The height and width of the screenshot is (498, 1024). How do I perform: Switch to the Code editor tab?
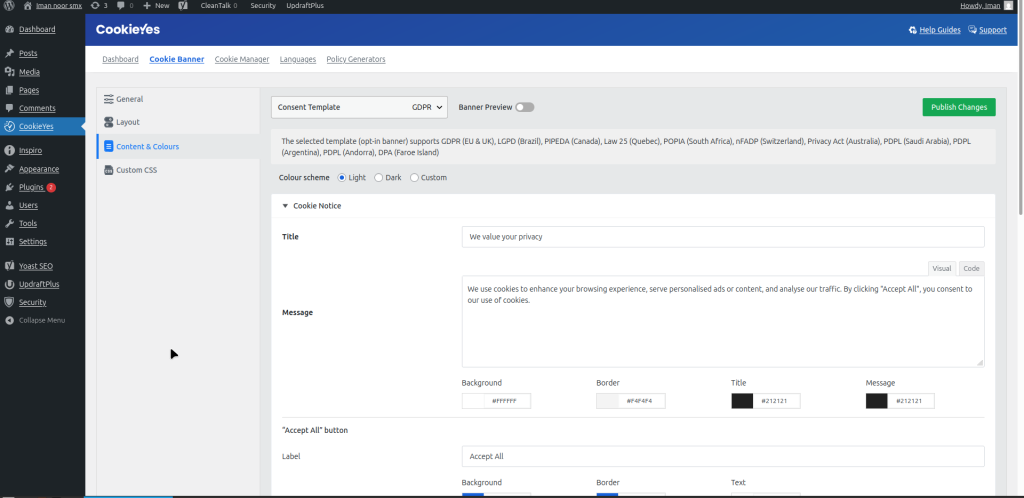(971, 268)
